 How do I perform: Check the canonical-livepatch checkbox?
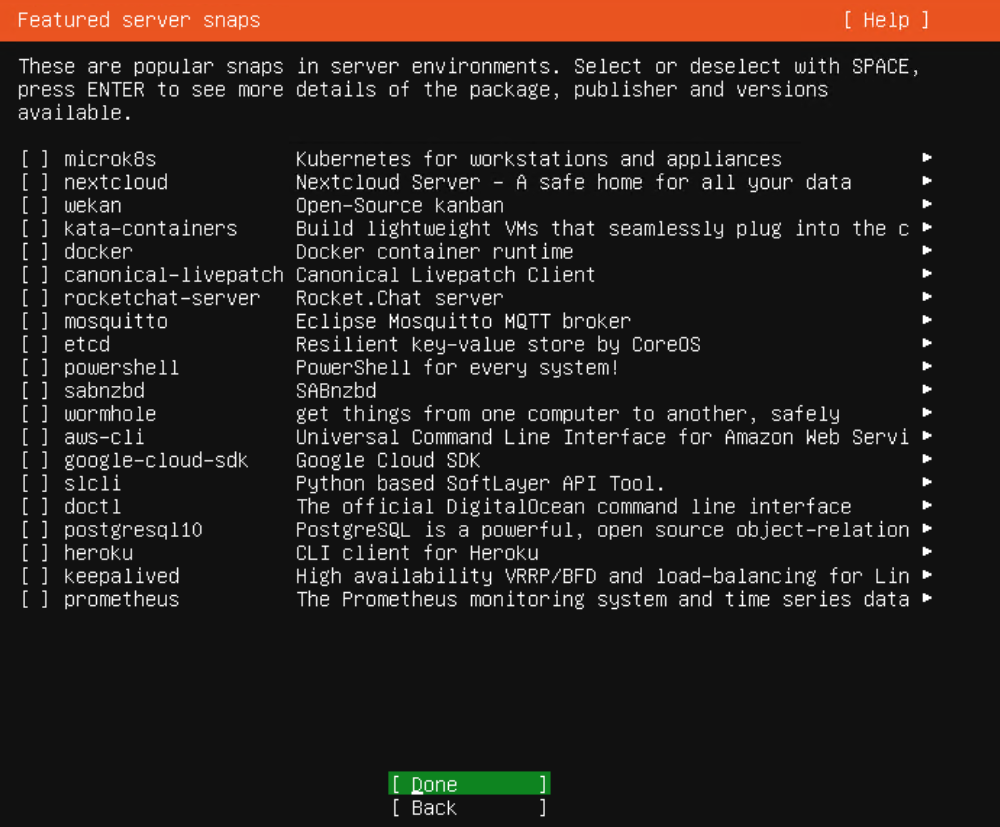pyautogui.click(x=35, y=274)
